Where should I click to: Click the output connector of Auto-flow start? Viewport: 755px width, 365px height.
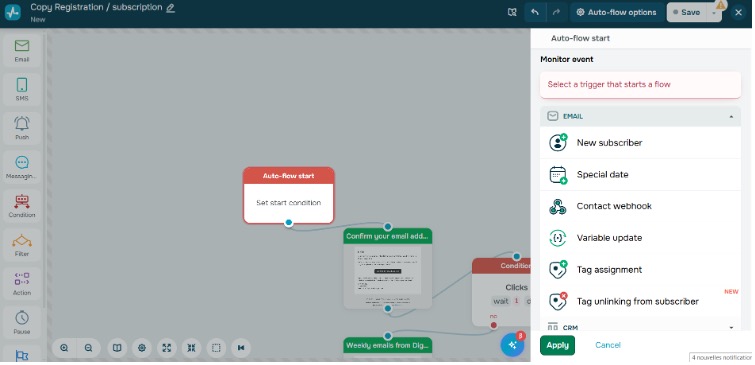coord(288,222)
